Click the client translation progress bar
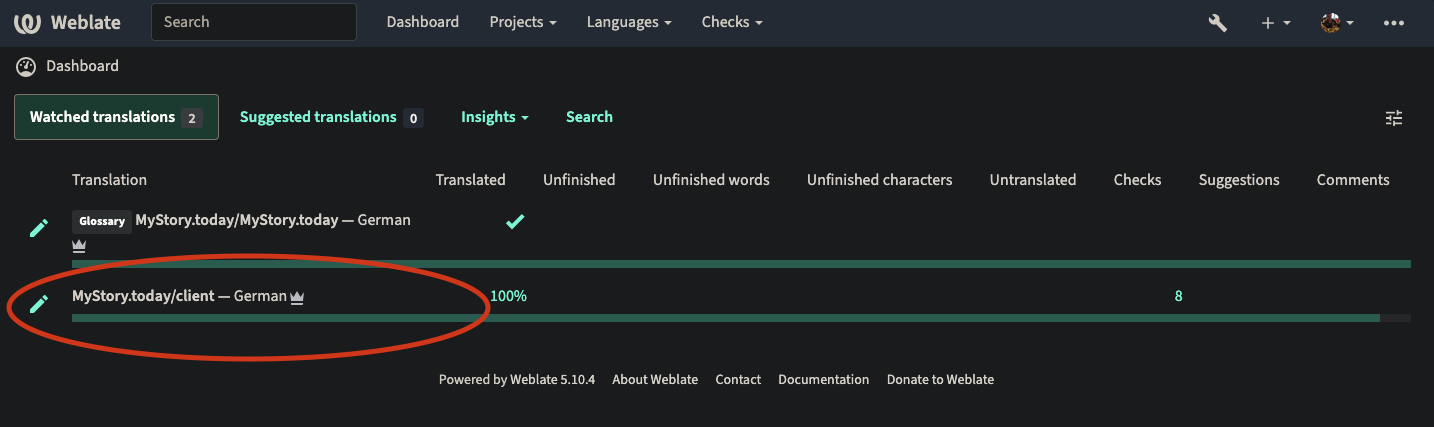 point(741,318)
